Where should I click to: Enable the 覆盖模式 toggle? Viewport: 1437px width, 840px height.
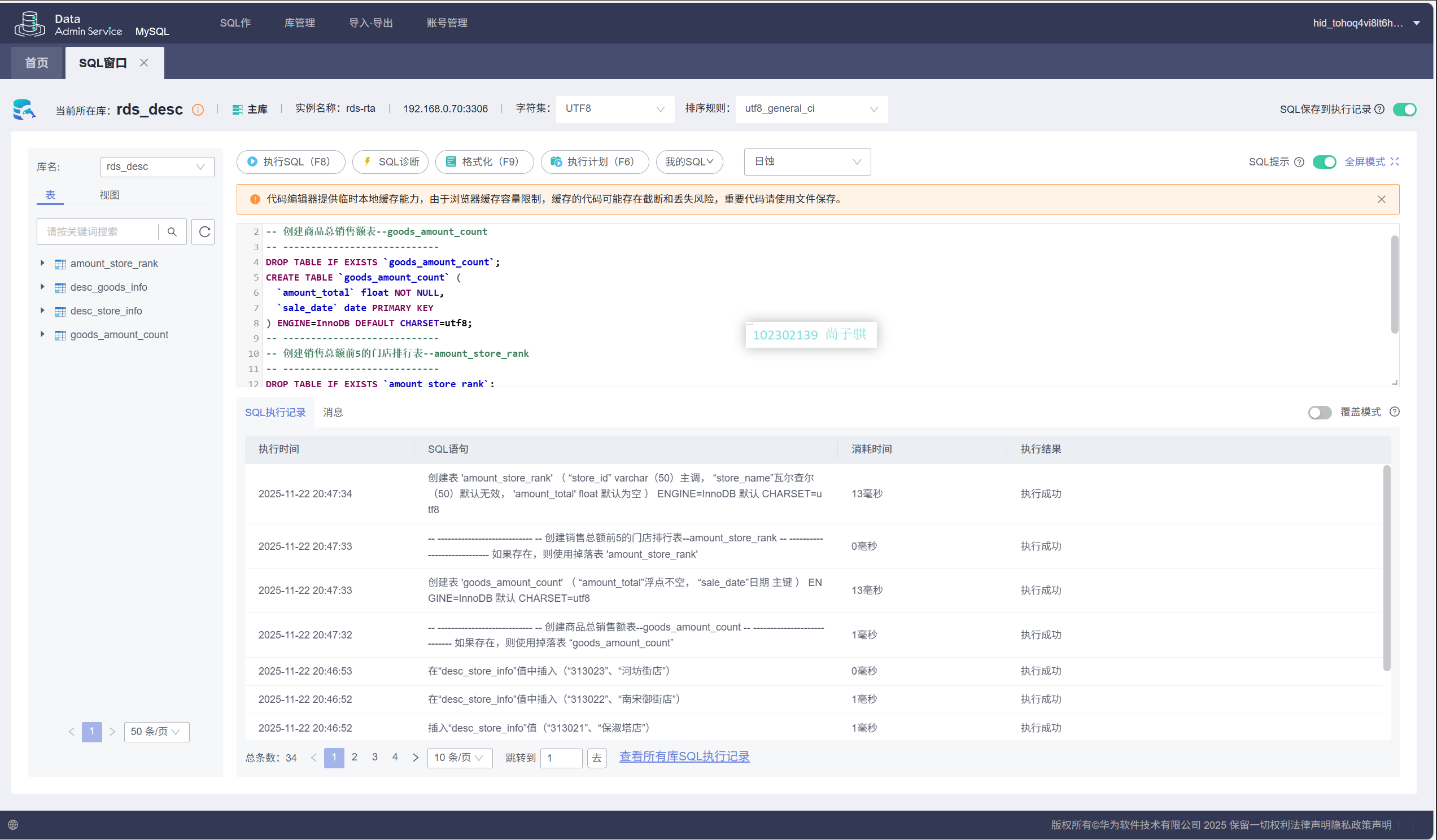(1319, 412)
